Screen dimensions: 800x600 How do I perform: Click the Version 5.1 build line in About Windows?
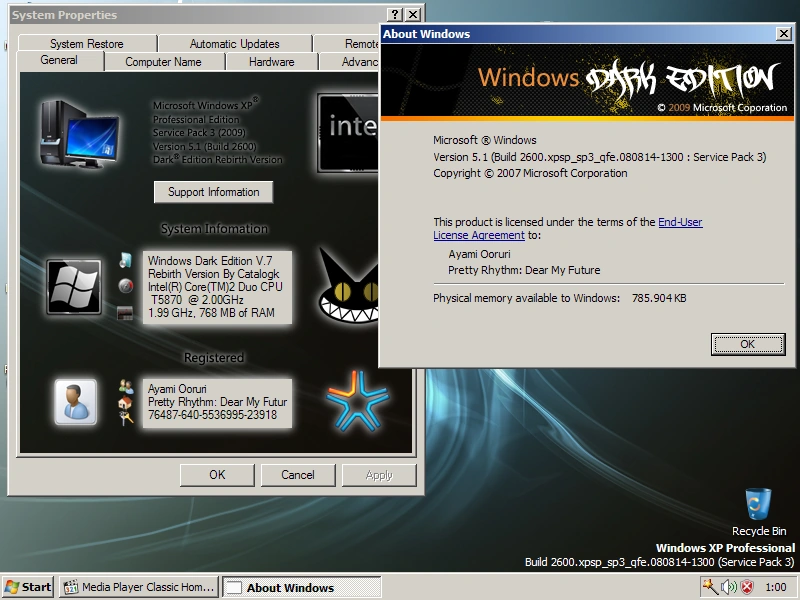coord(599,157)
